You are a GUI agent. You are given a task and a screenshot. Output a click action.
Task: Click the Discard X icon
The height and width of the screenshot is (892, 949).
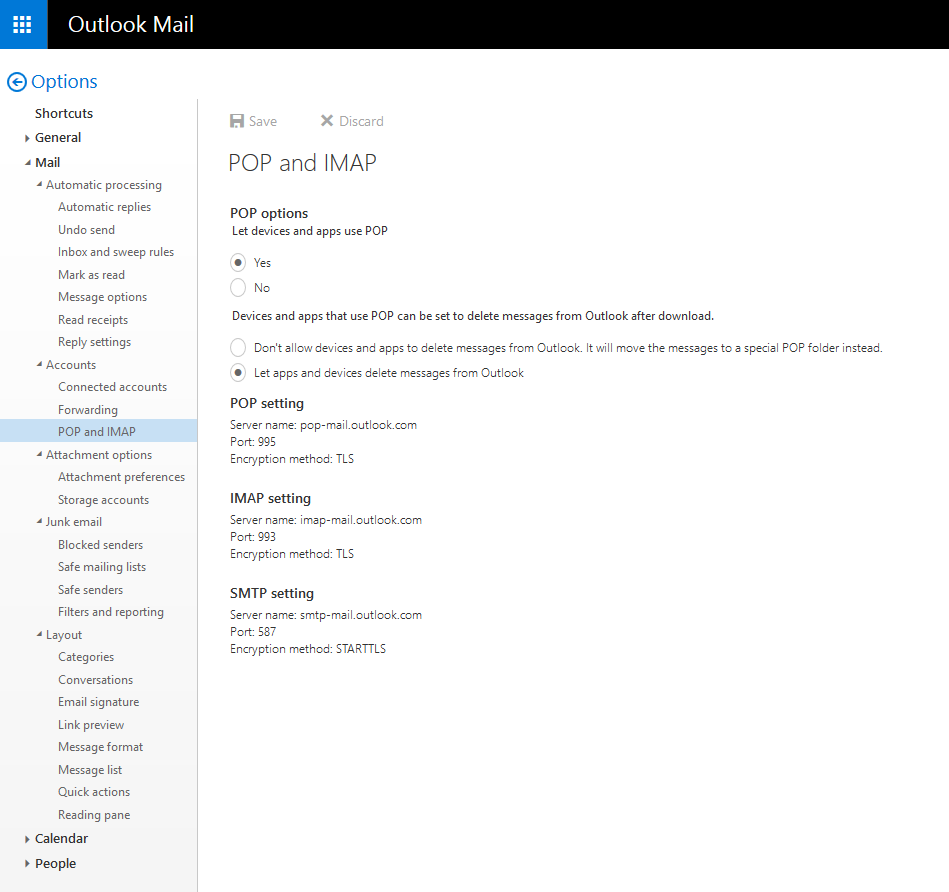coord(326,121)
